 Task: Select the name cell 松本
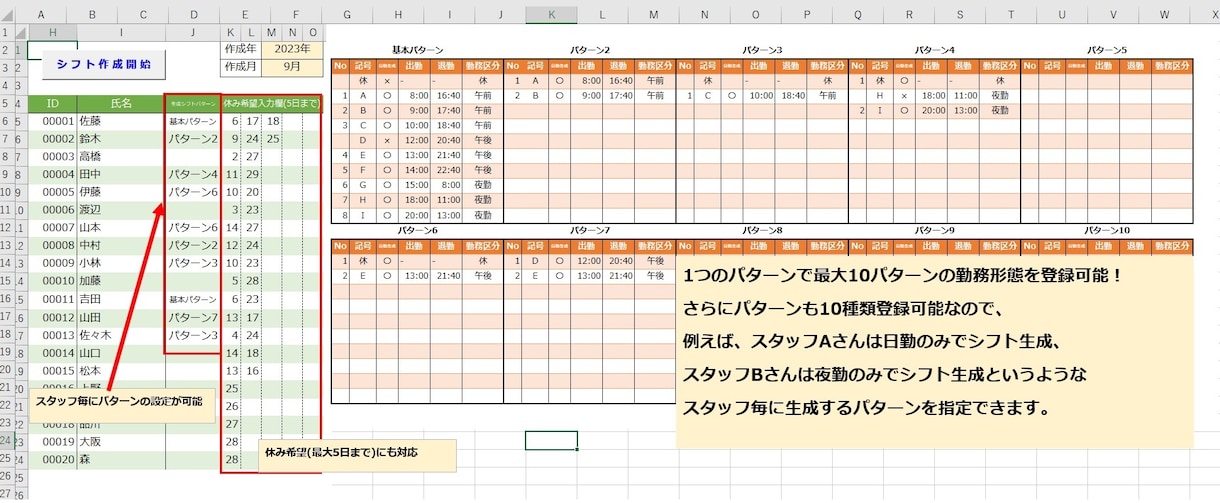tap(121, 371)
